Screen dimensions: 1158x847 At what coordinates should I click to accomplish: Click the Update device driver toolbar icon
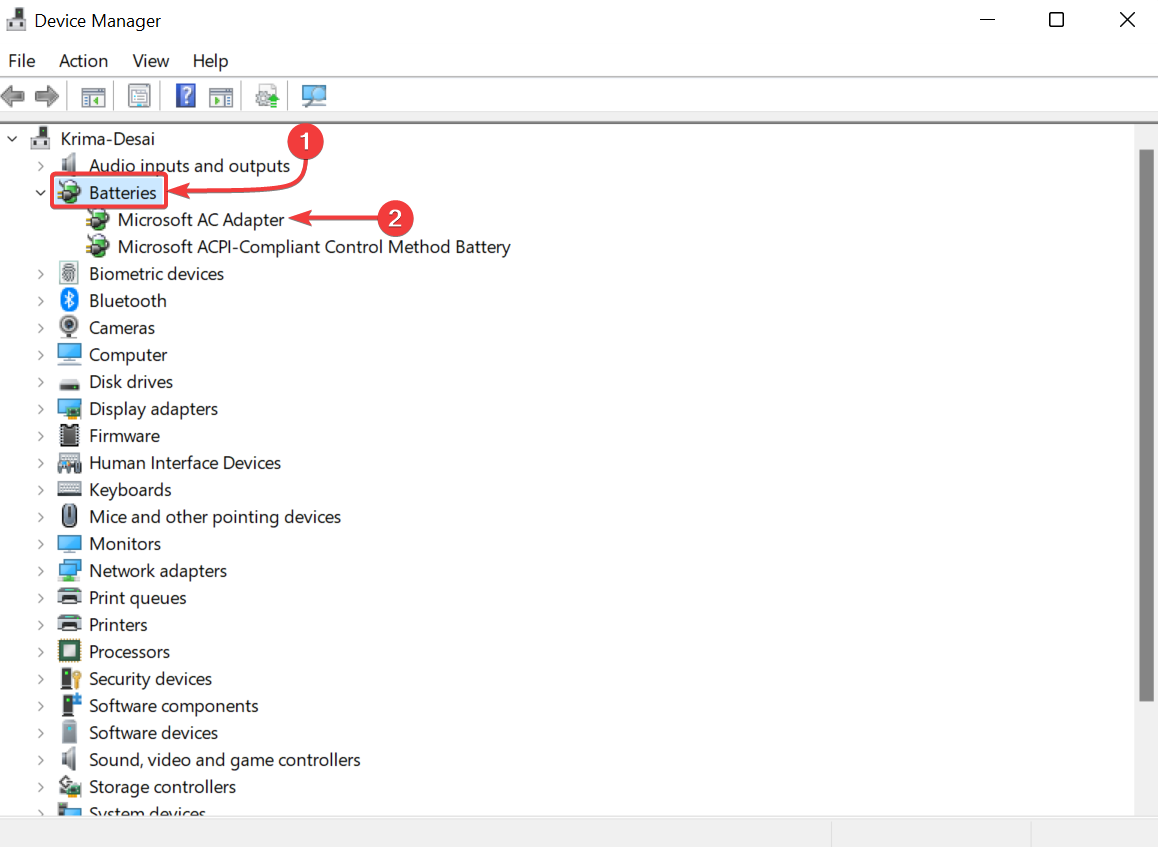(x=267, y=96)
